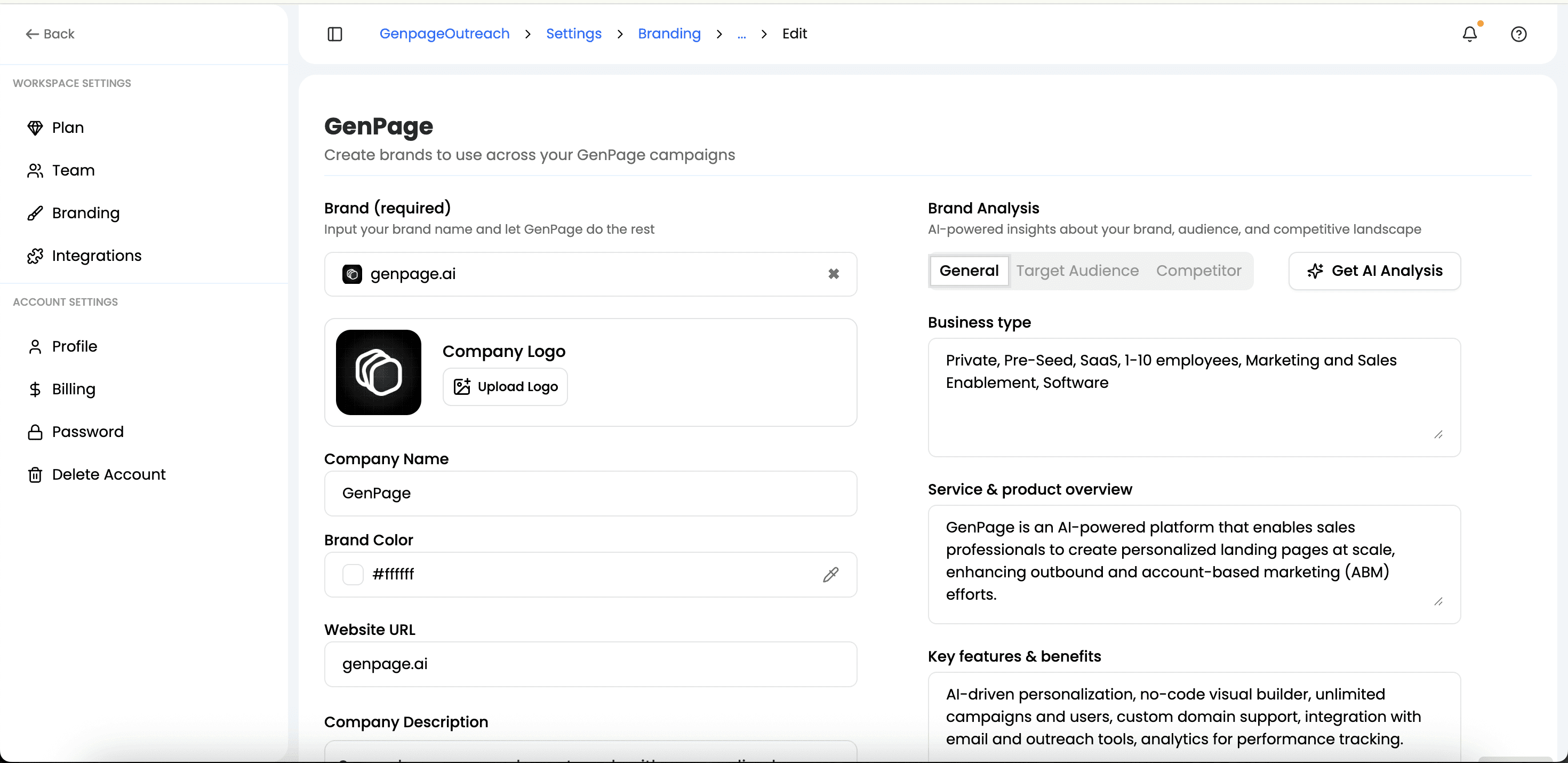The width and height of the screenshot is (1568, 763).
Task: Click the Business type resize handle
Action: pos(1438,434)
